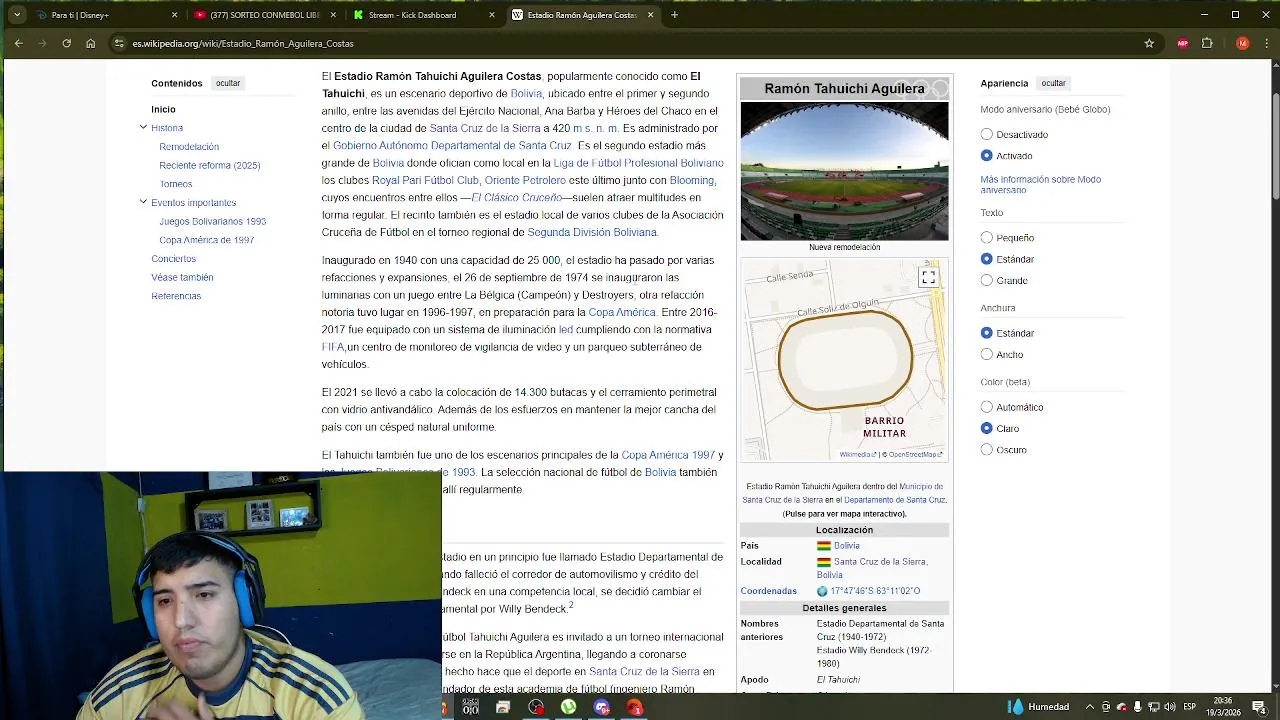Screen dimensions: 1280x720
Task: Set page width to Ancho
Action: coord(987,354)
